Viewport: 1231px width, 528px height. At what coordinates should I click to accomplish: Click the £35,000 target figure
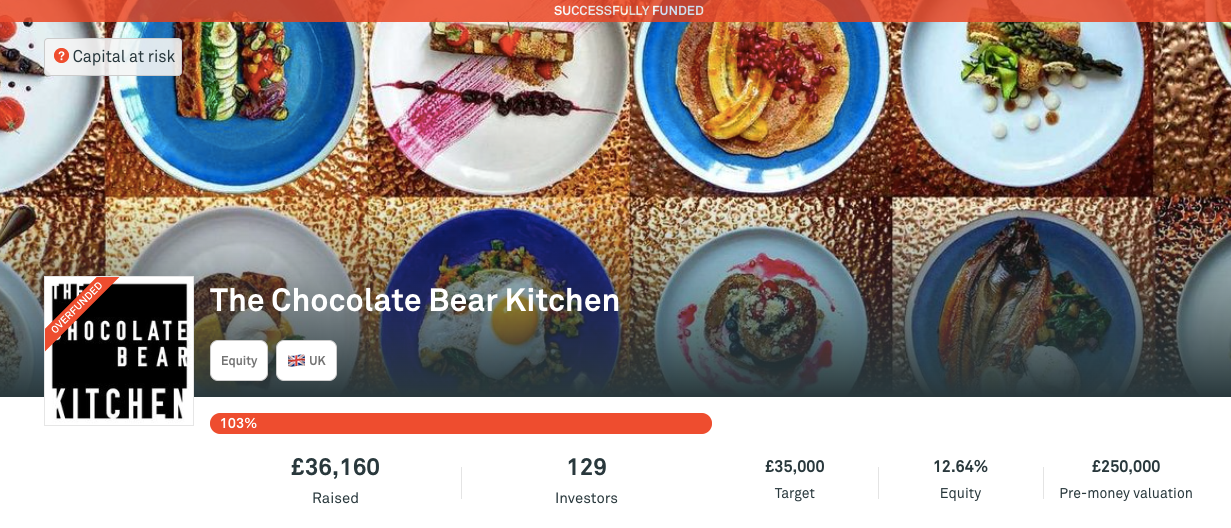[x=794, y=467]
